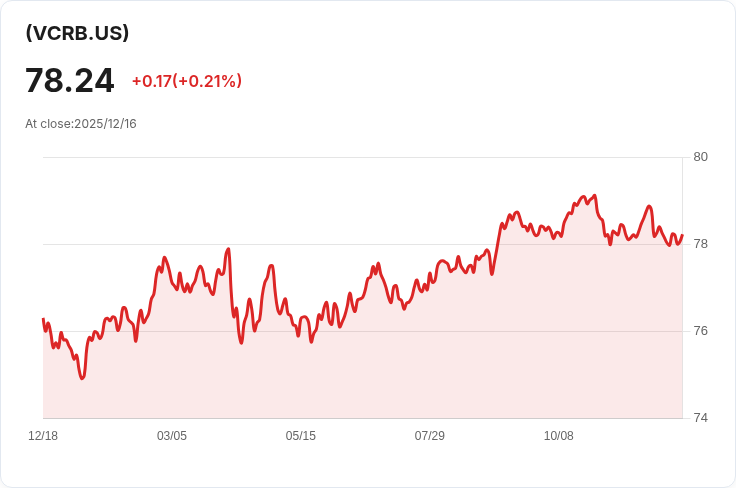Viewport: 736px width, 488px height.
Task: Click the spike peak just before the April drop
Action: (229, 249)
